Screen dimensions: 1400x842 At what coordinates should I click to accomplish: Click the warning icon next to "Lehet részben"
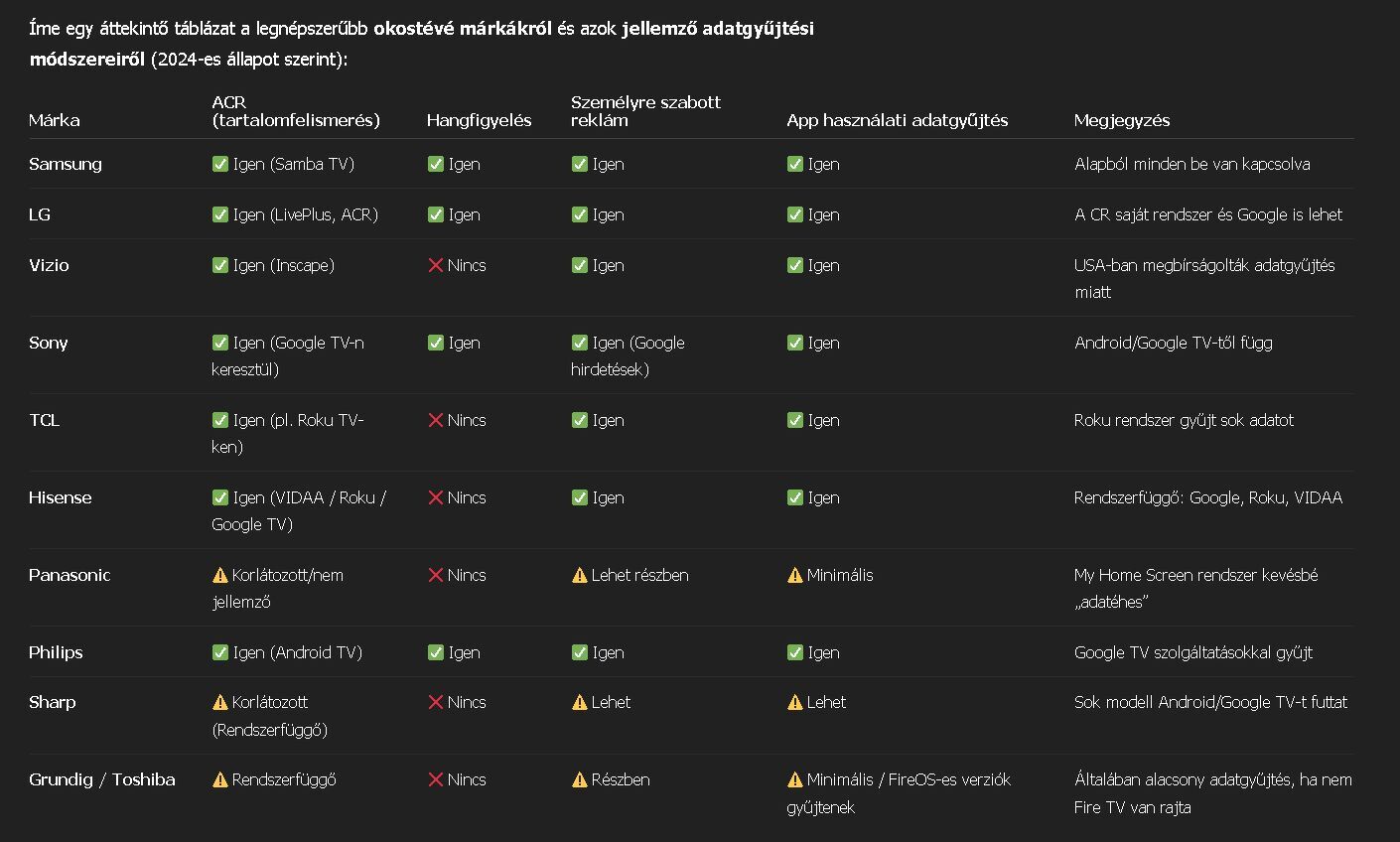[x=580, y=575]
